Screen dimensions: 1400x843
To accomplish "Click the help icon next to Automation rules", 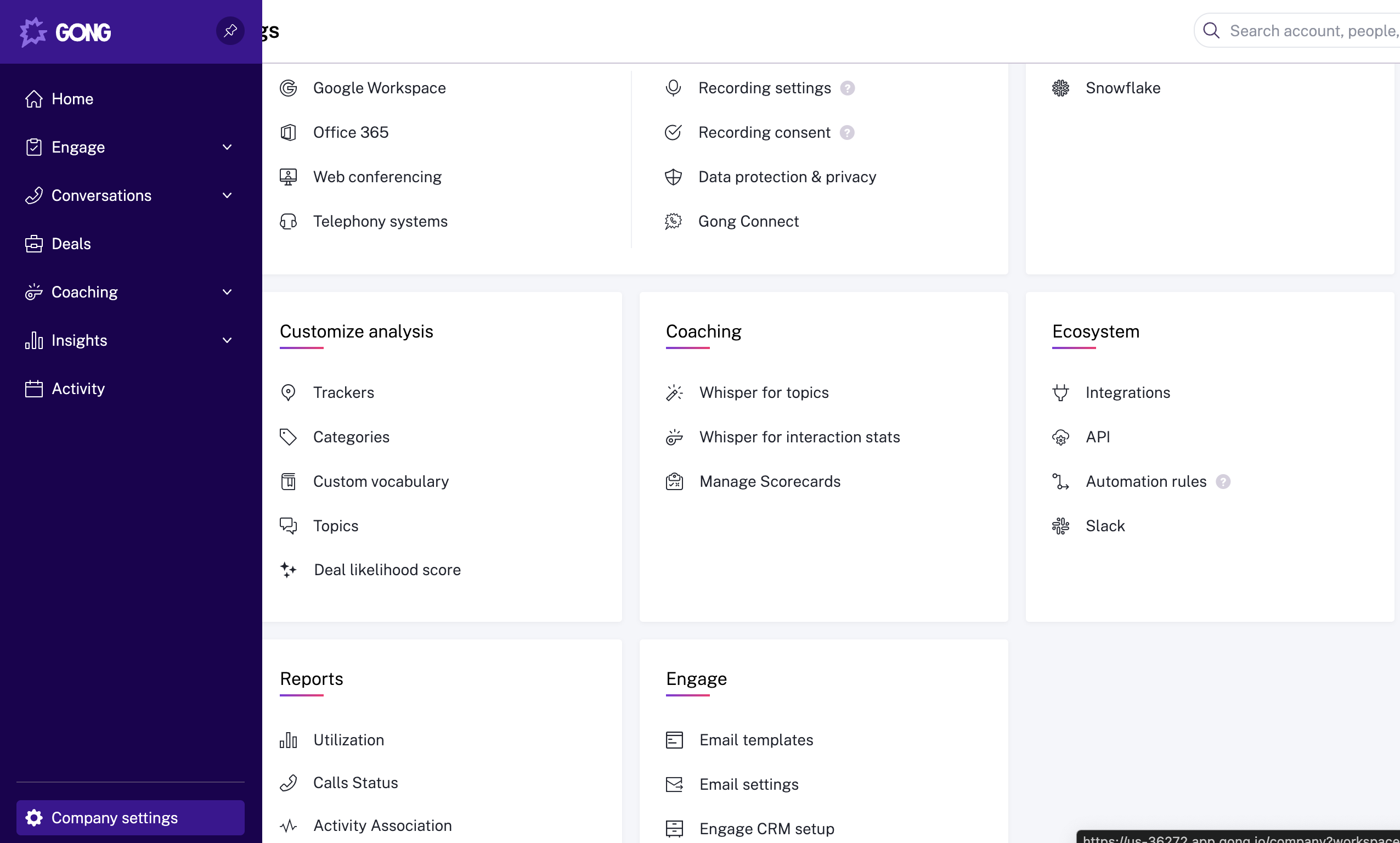I will (1223, 481).
